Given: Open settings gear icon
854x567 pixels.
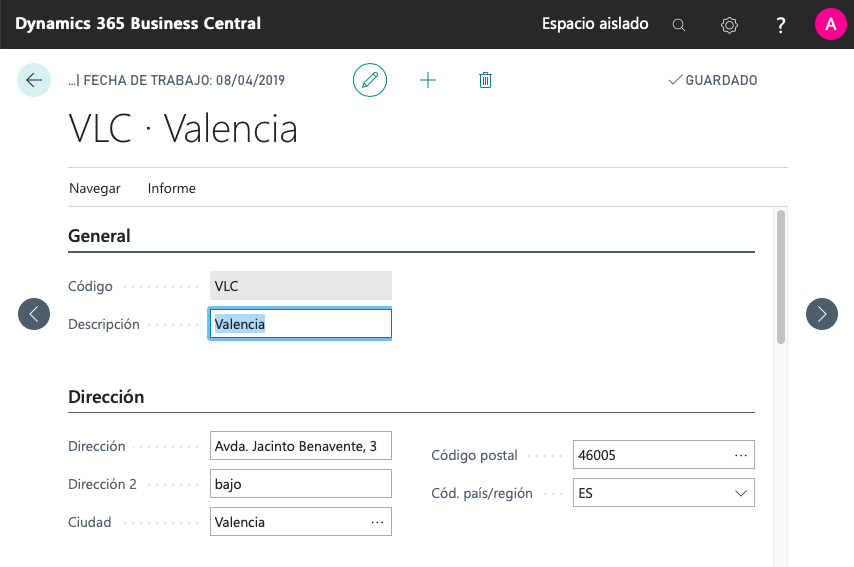Looking at the screenshot, I should 729,25.
